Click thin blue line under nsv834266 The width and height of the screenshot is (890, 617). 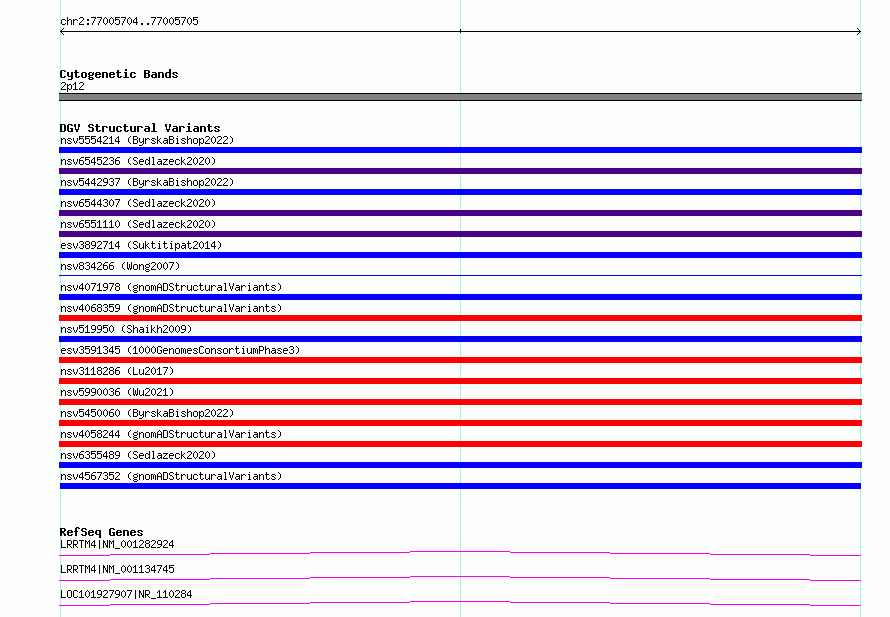[460, 275]
